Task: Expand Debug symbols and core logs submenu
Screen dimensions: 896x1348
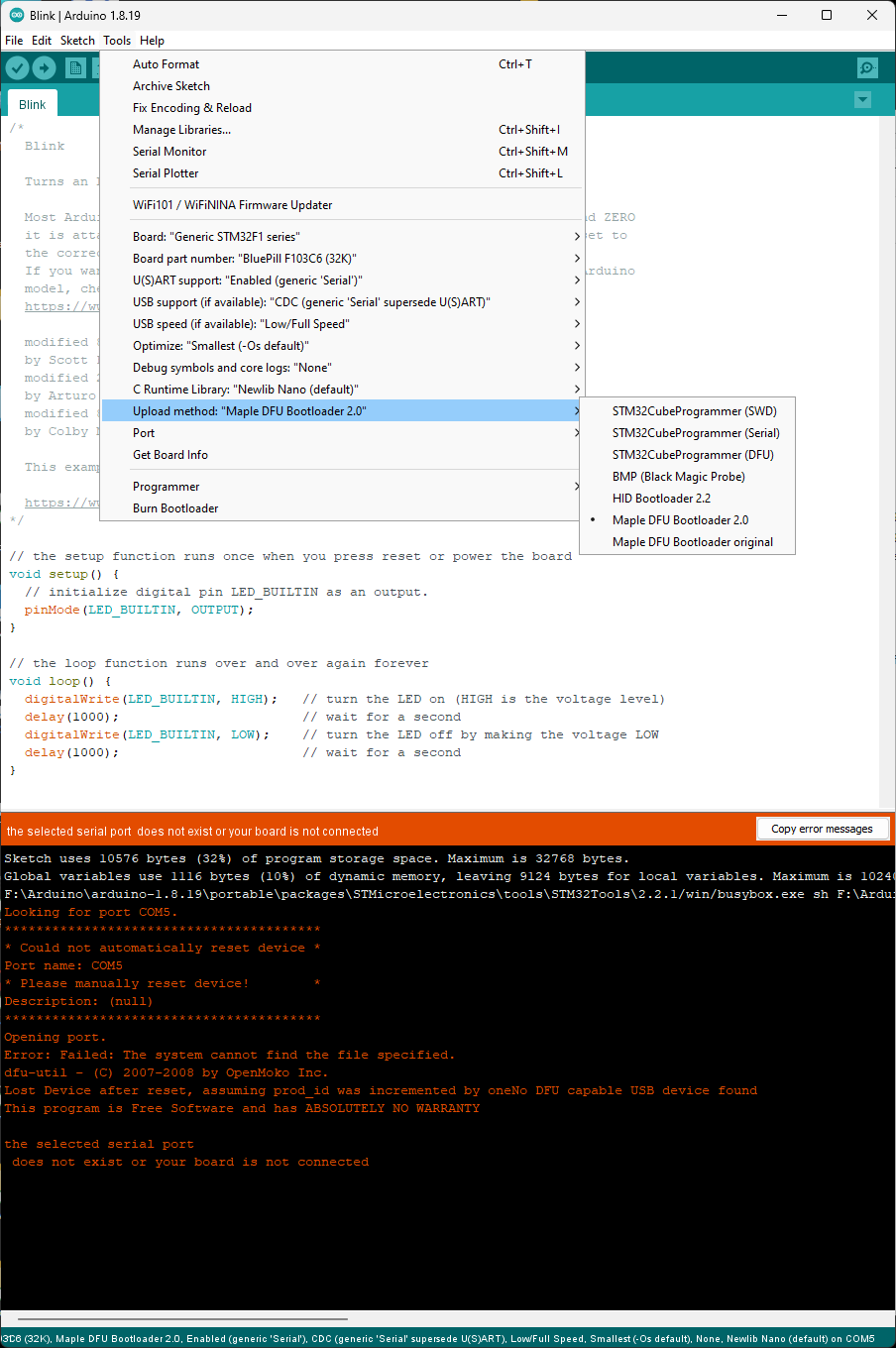Action: click(343, 368)
